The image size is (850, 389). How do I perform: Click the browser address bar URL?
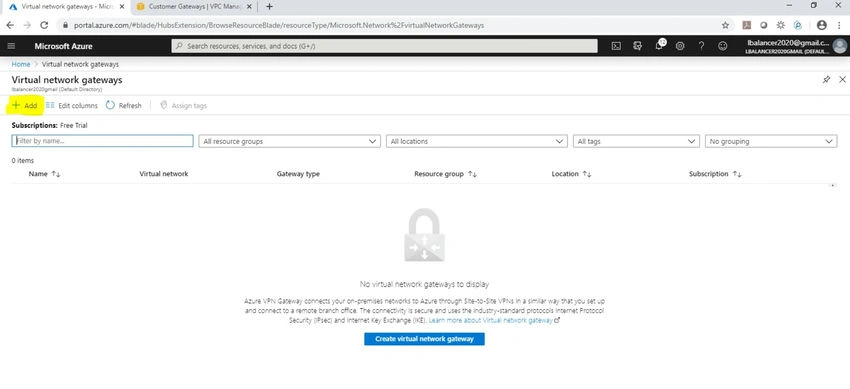279,25
